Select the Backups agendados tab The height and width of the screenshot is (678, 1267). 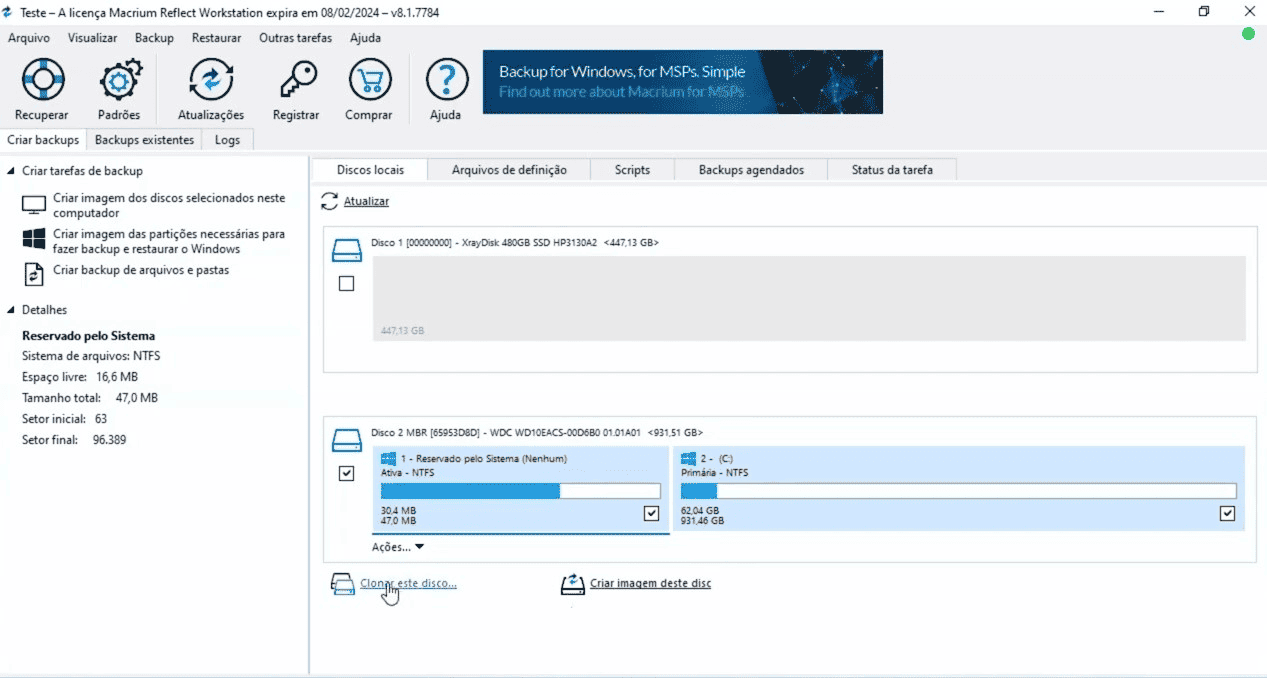(751, 170)
